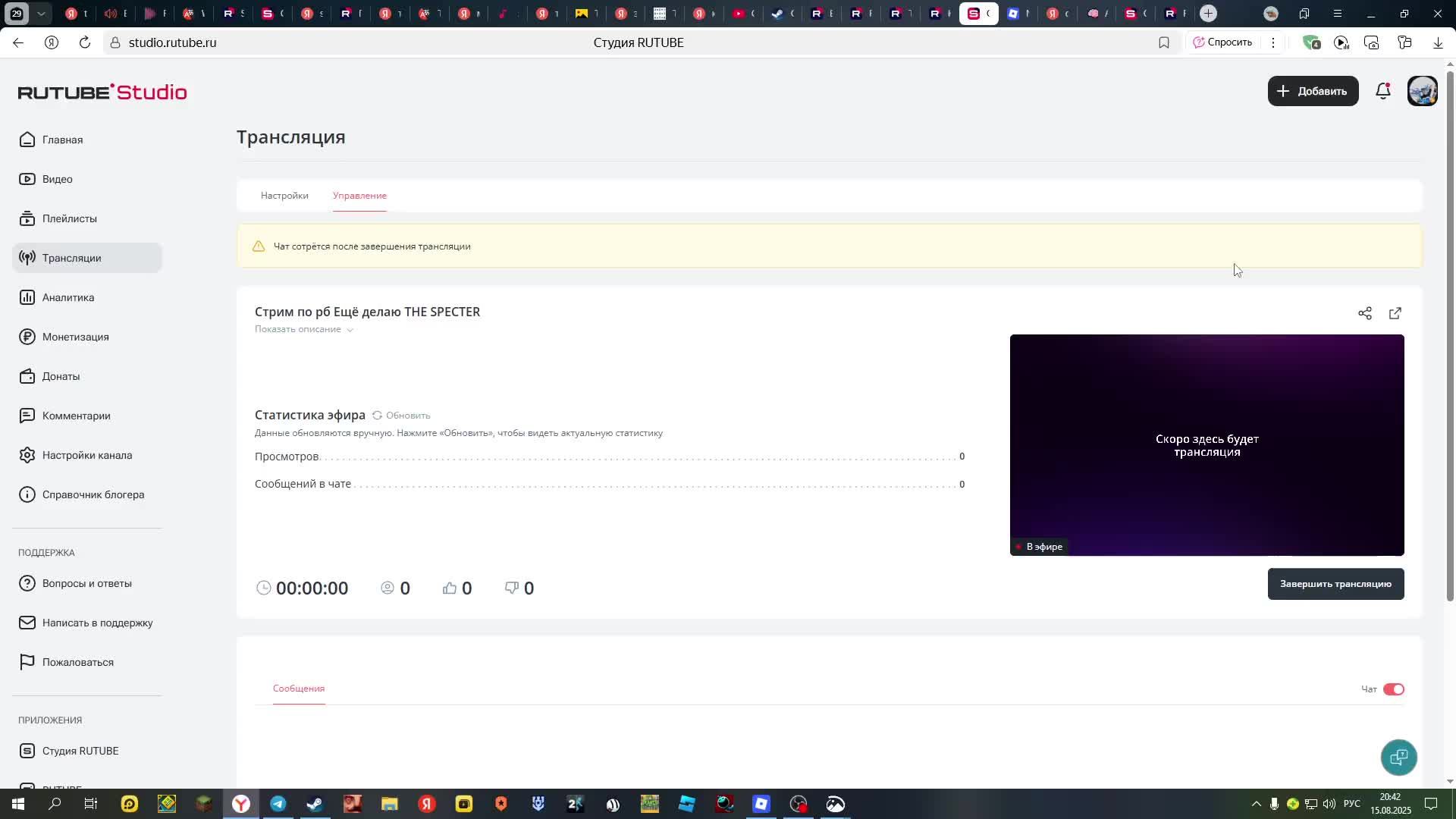Open the Аналитика section in the sidebar
Image resolution: width=1456 pixels, height=819 pixels.
click(x=67, y=297)
